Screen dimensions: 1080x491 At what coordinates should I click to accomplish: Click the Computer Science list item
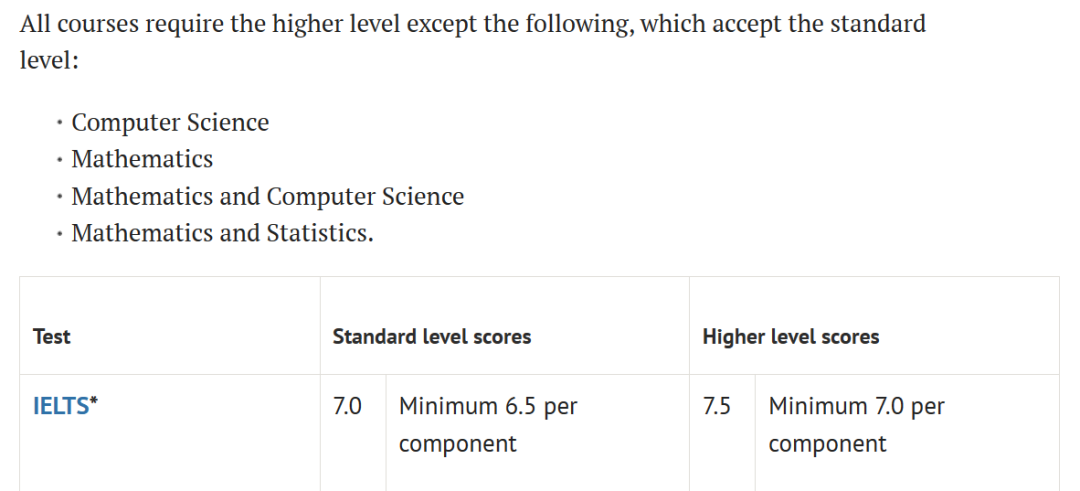coord(170,123)
